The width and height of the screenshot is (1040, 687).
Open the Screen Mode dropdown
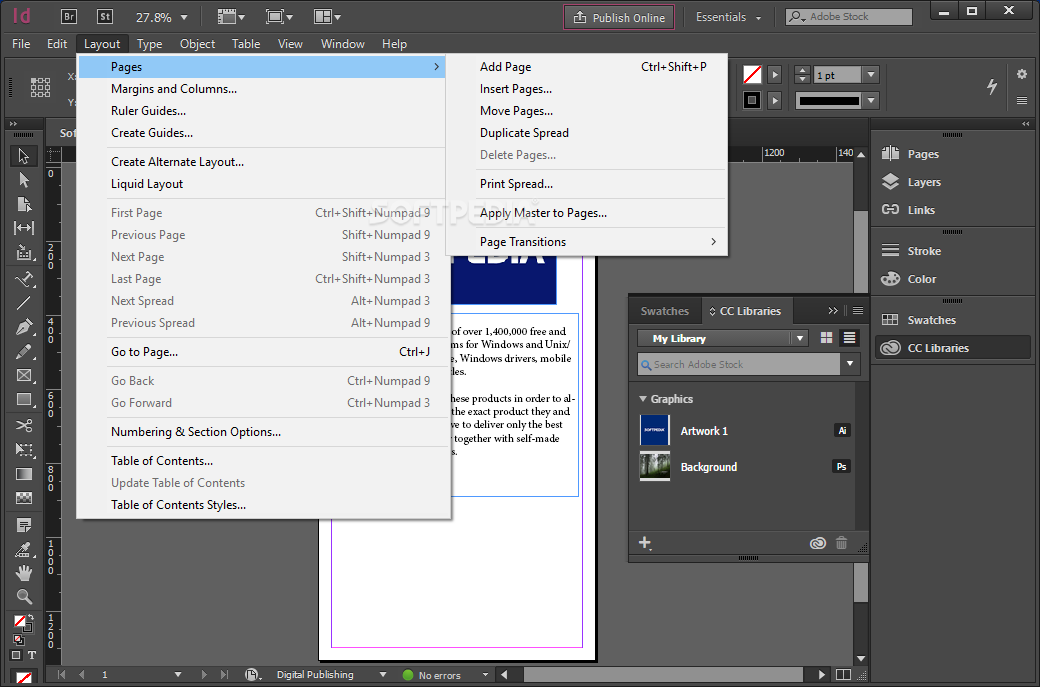tap(279, 17)
